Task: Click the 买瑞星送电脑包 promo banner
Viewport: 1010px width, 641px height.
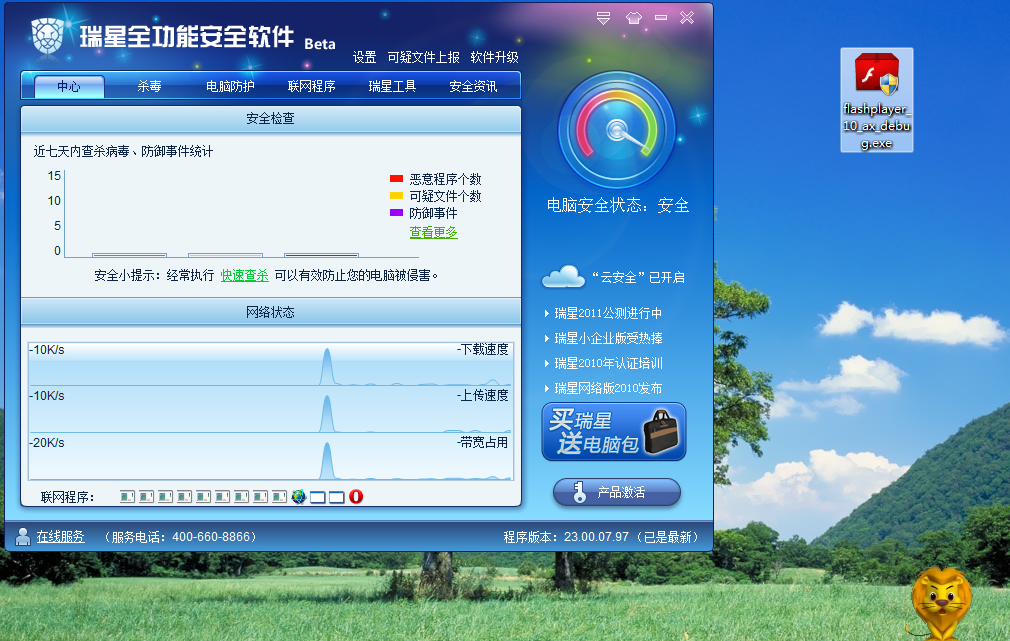Action: click(614, 432)
